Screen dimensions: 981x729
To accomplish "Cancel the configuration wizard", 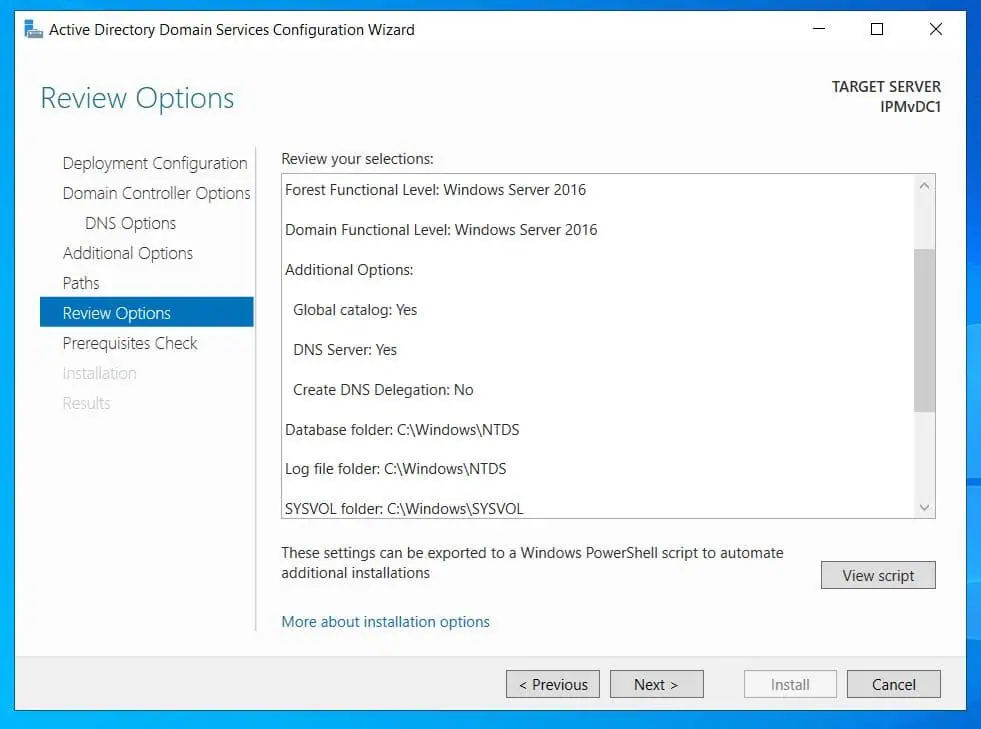I will 893,684.
